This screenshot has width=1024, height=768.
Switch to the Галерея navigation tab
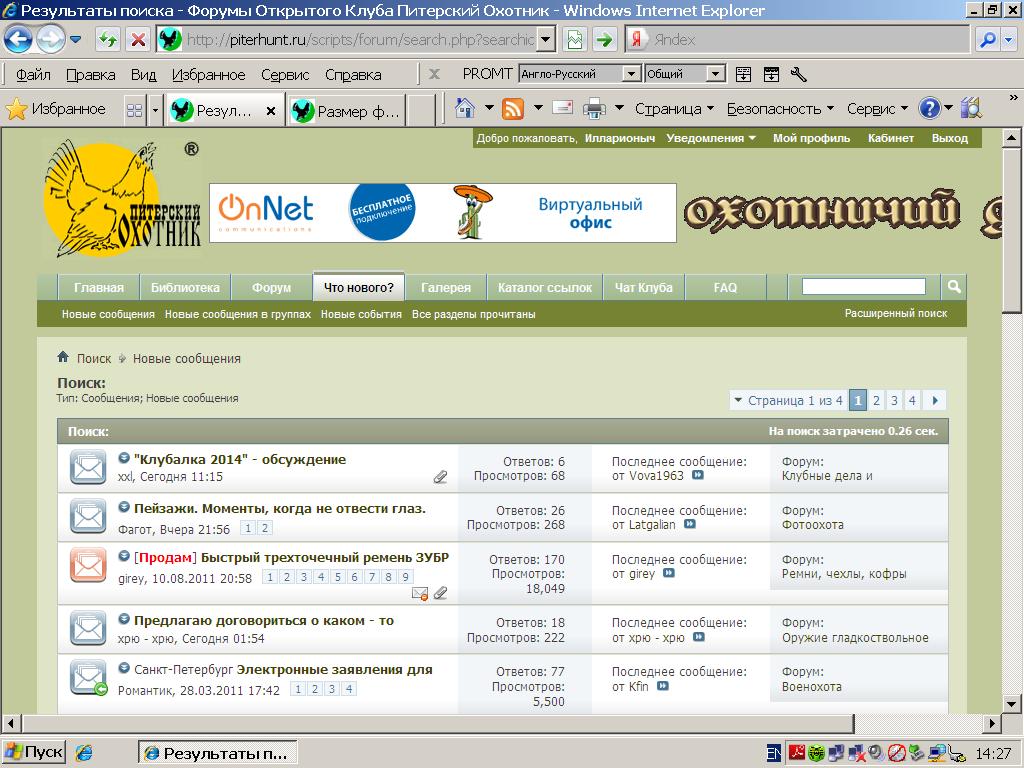[x=445, y=287]
